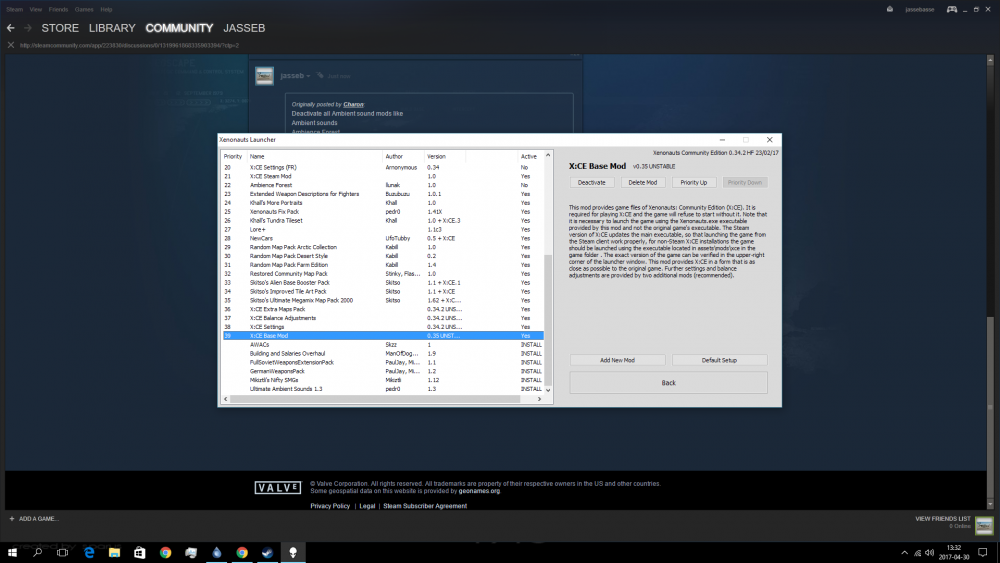The height and width of the screenshot is (563, 1000).
Task: Click the mod list horizontal scrollbar thumb
Action: 375,399
